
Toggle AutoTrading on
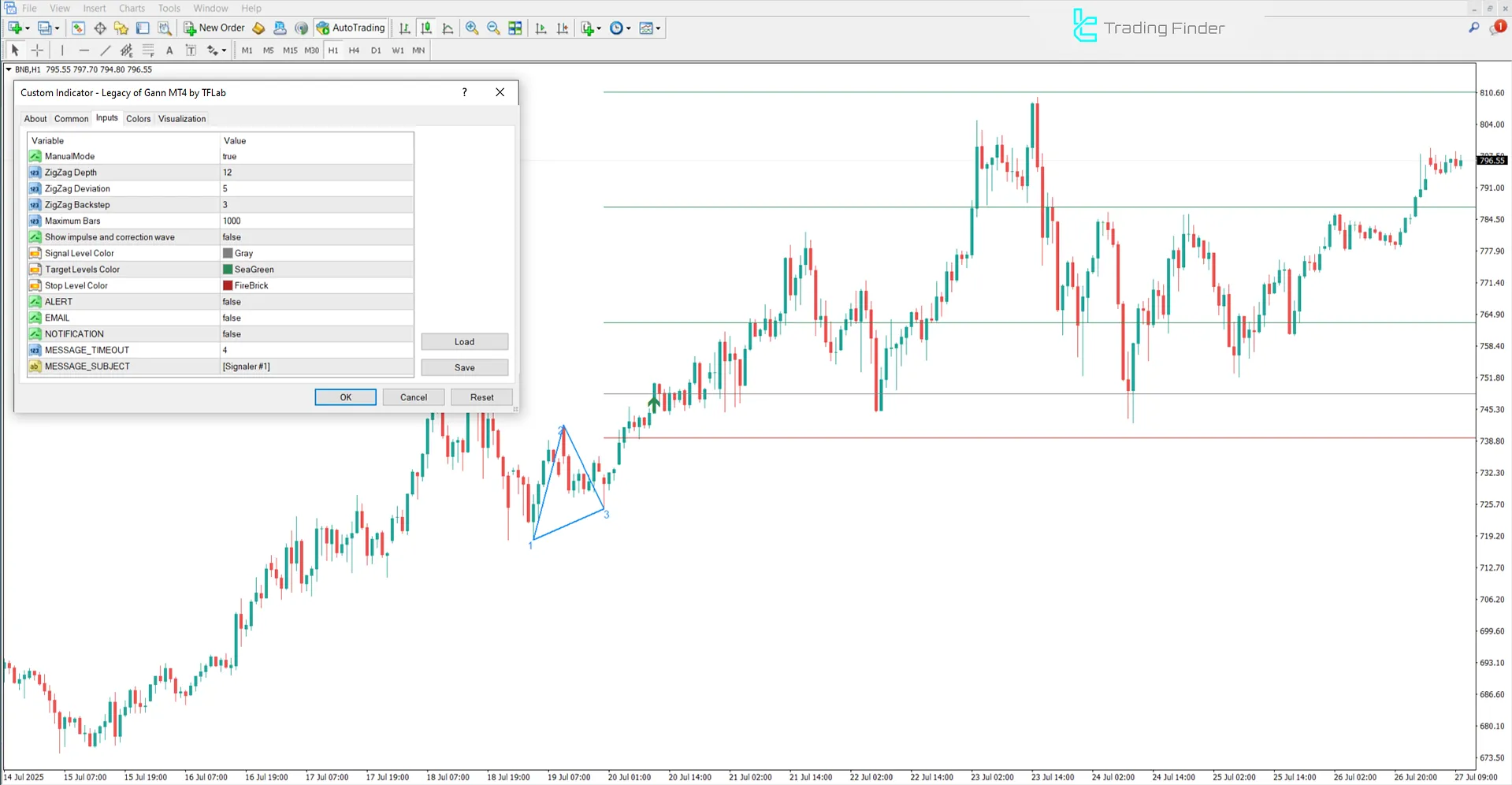(350, 28)
